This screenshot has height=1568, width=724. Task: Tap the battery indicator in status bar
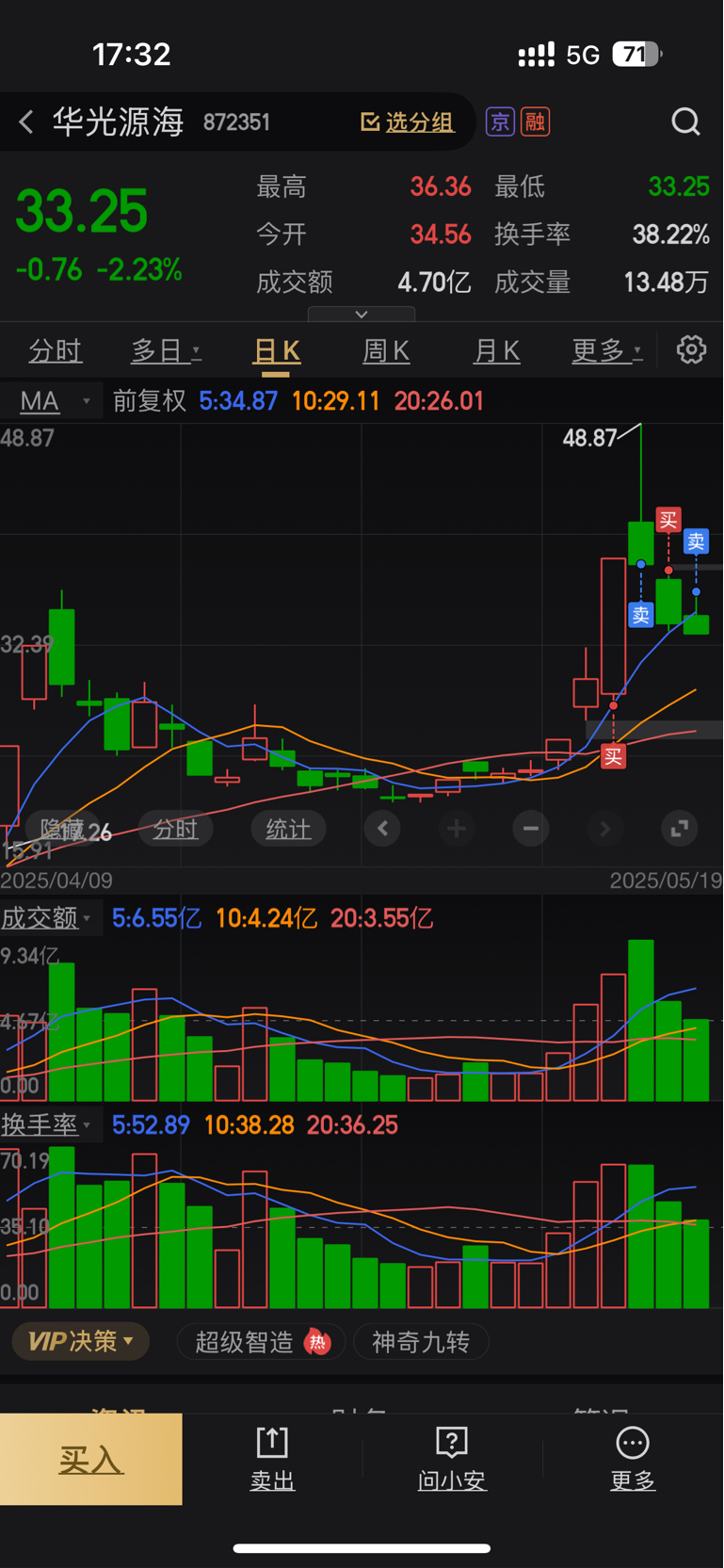coord(637,55)
